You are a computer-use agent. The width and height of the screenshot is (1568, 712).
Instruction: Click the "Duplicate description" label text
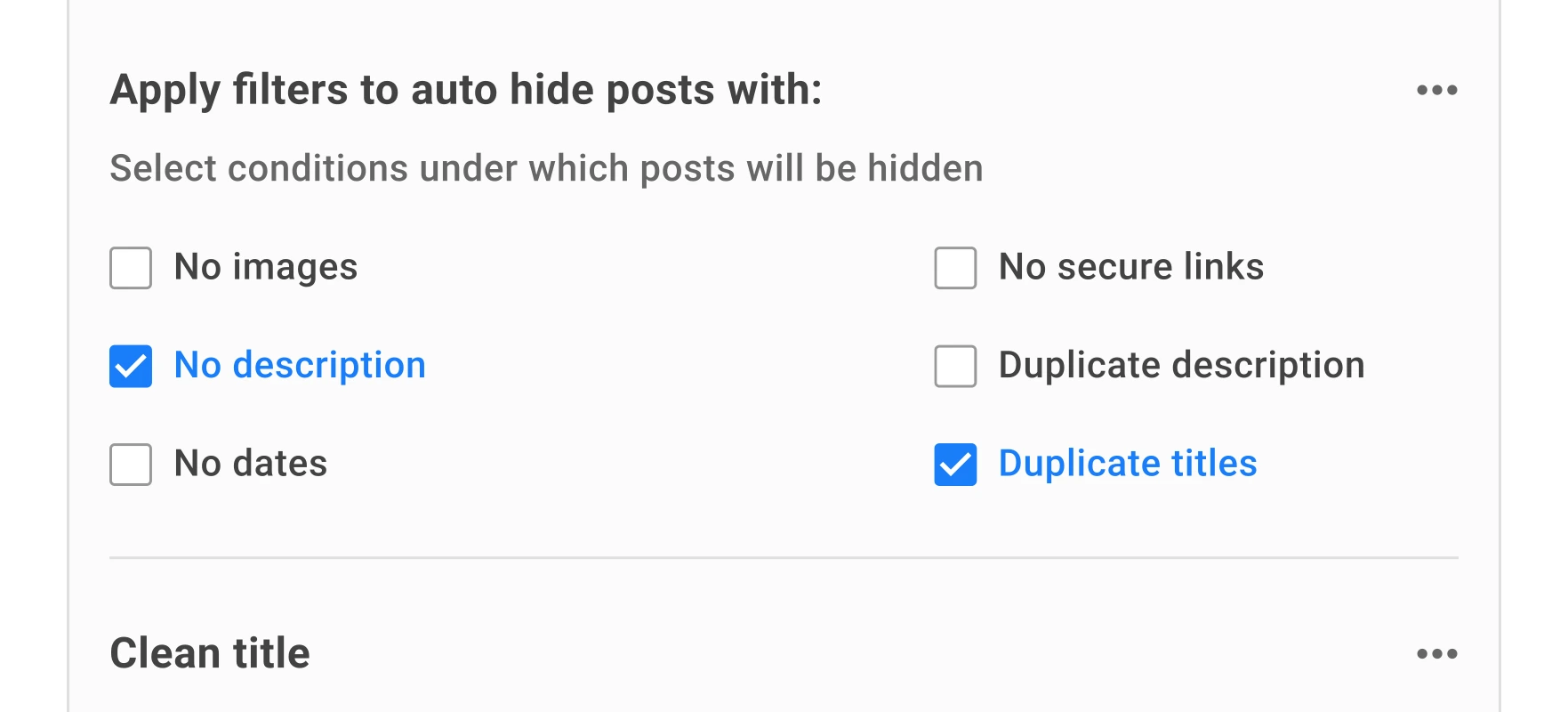click(1182, 365)
